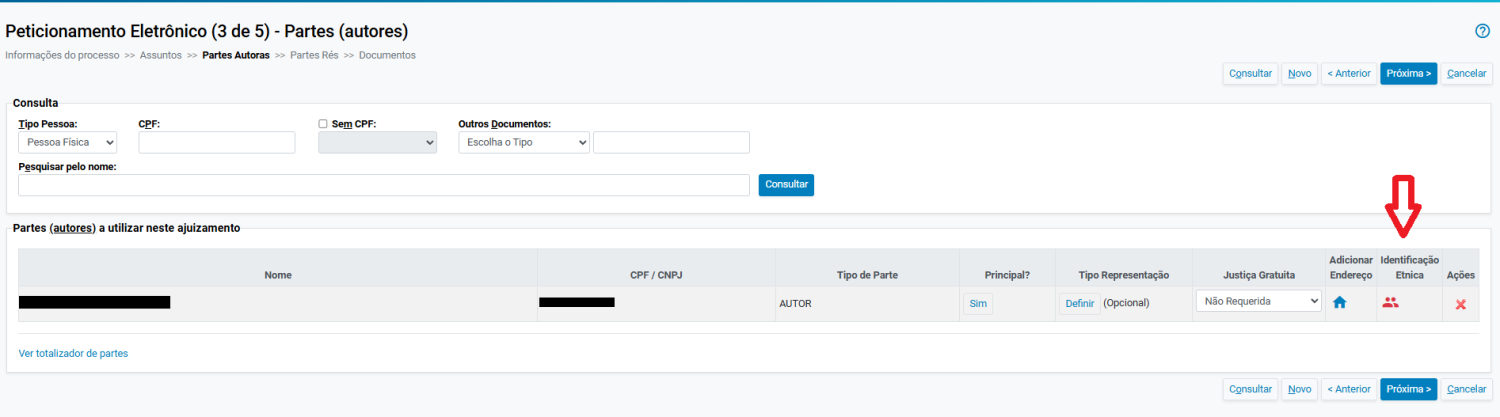Viewport: 1500px width, 417px height.
Task: Click the Adicionar Endereço house icon
Action: [x=1339, y=303]
